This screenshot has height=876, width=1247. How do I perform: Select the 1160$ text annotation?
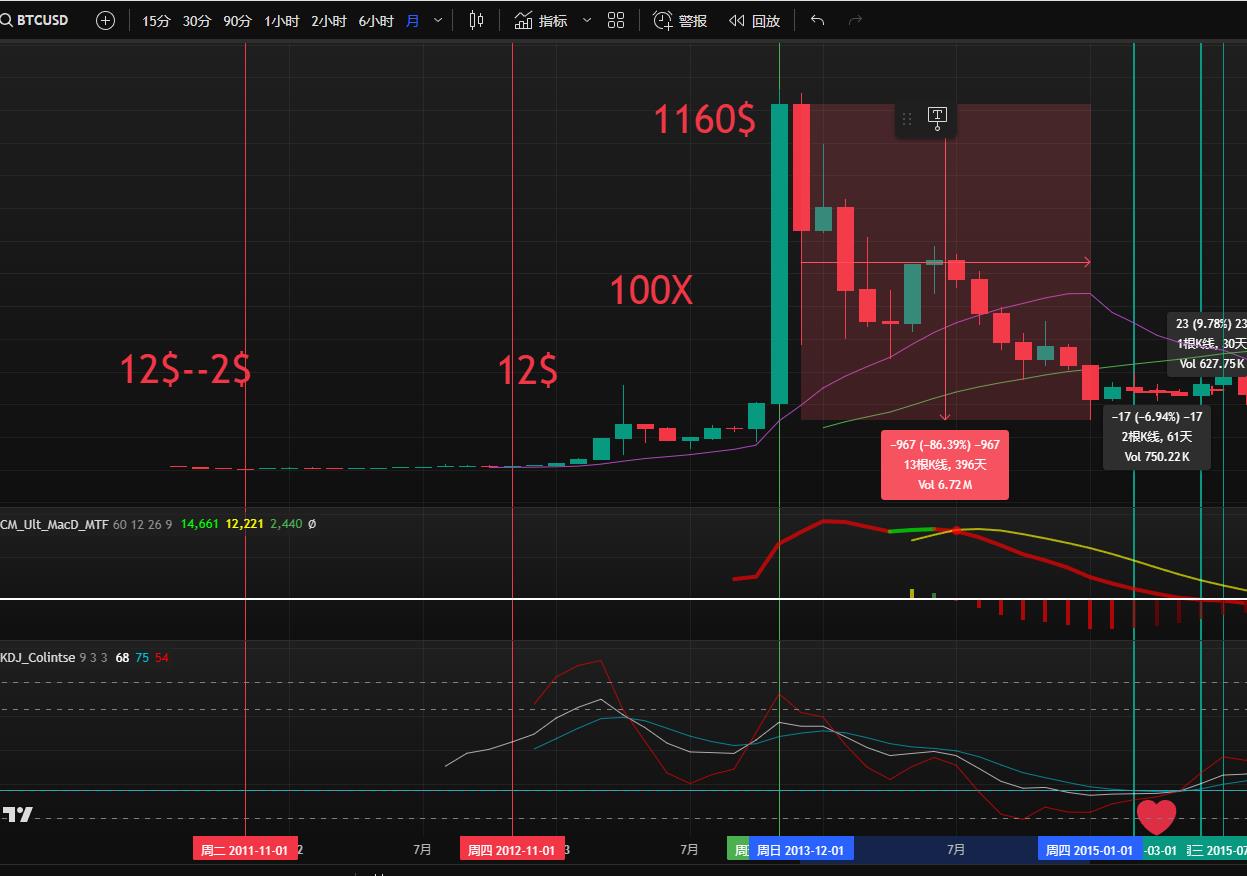[705, 120]
